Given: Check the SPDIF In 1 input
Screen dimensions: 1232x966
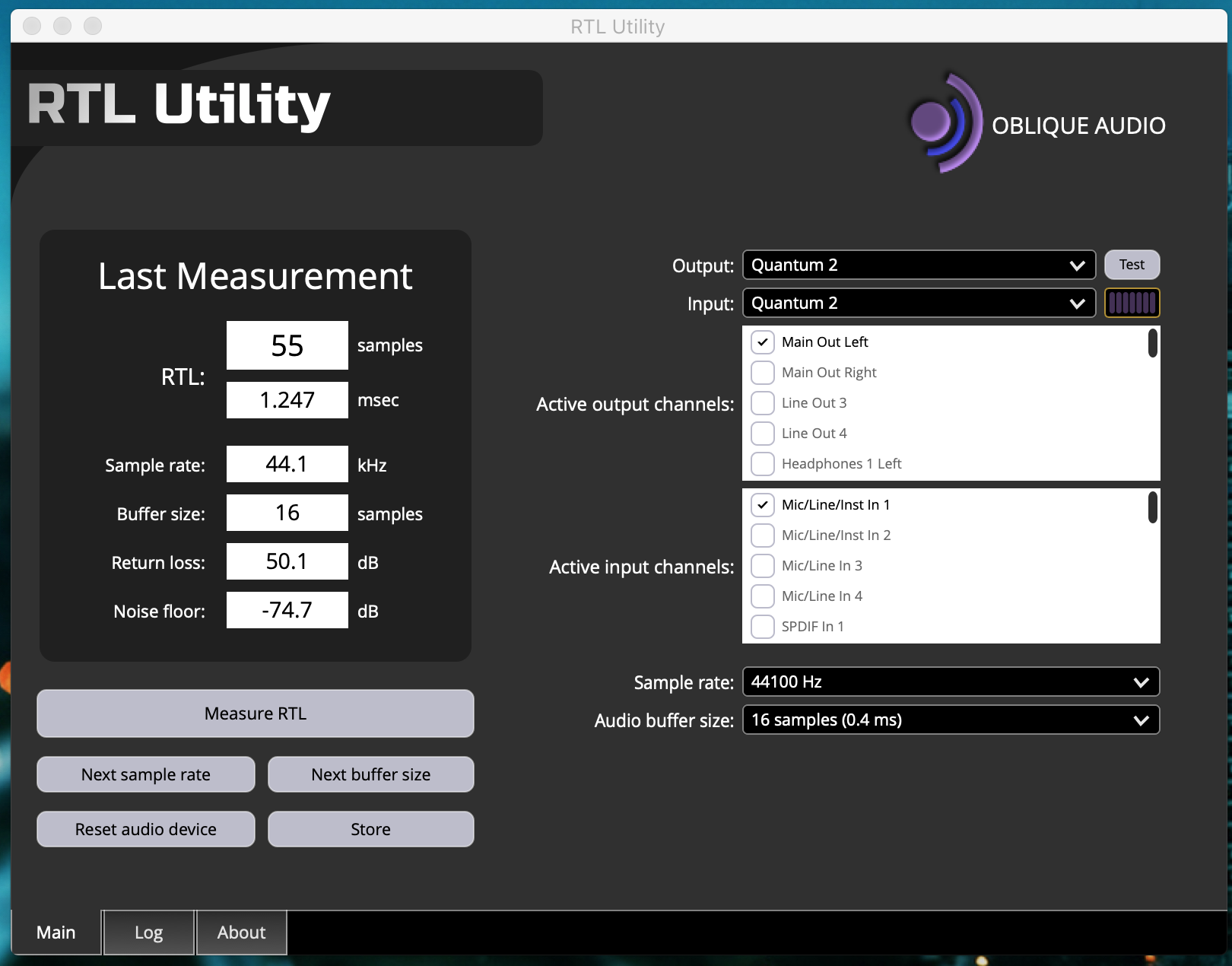Looking at the screenshot, I should (762, 627).
